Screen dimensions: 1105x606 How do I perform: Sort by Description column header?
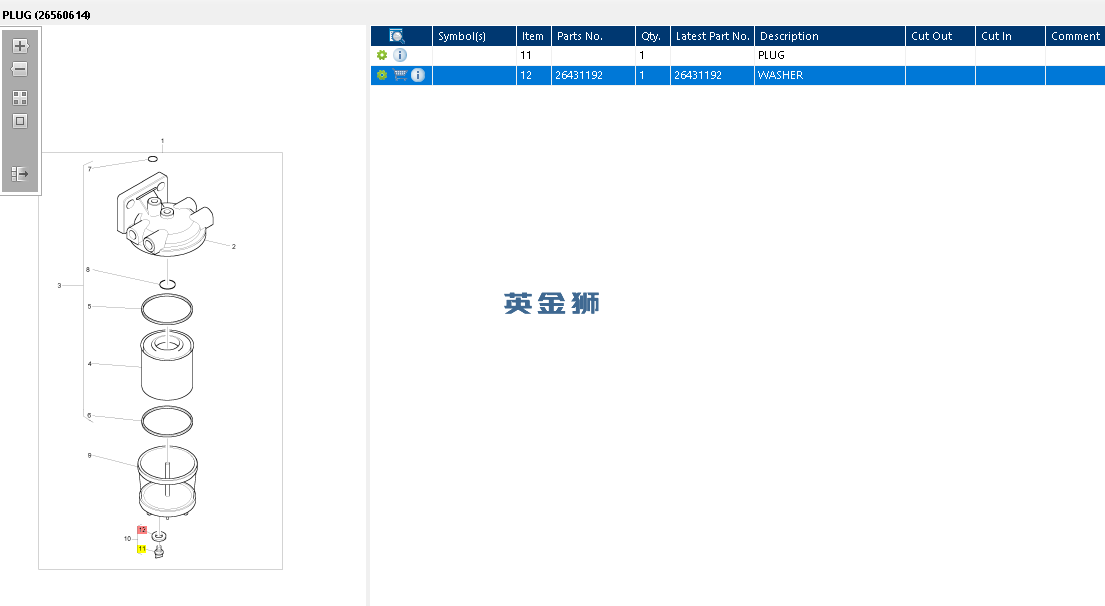(829, 36)
